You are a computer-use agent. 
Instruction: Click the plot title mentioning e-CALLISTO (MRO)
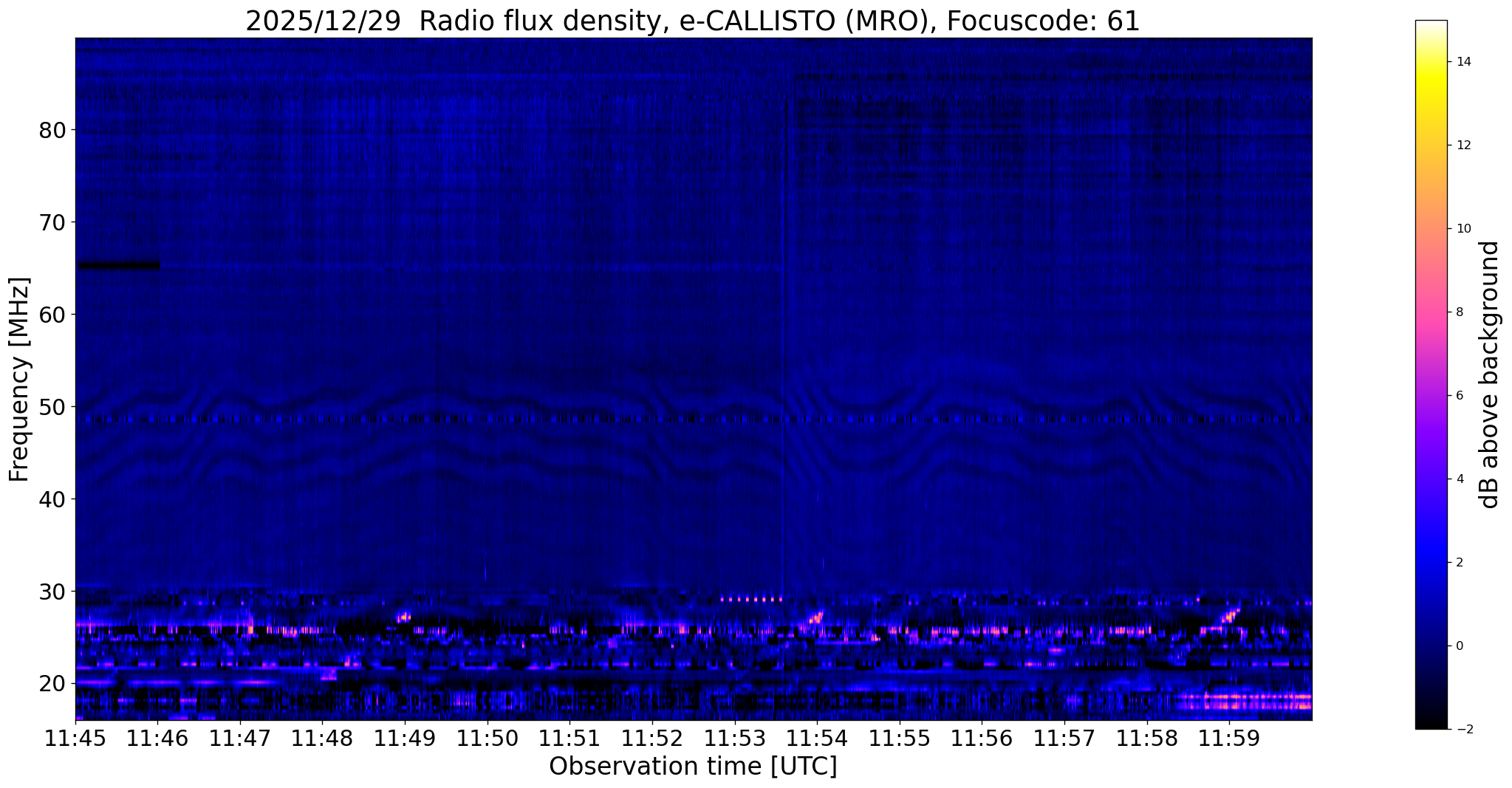[x=693, y=21]
